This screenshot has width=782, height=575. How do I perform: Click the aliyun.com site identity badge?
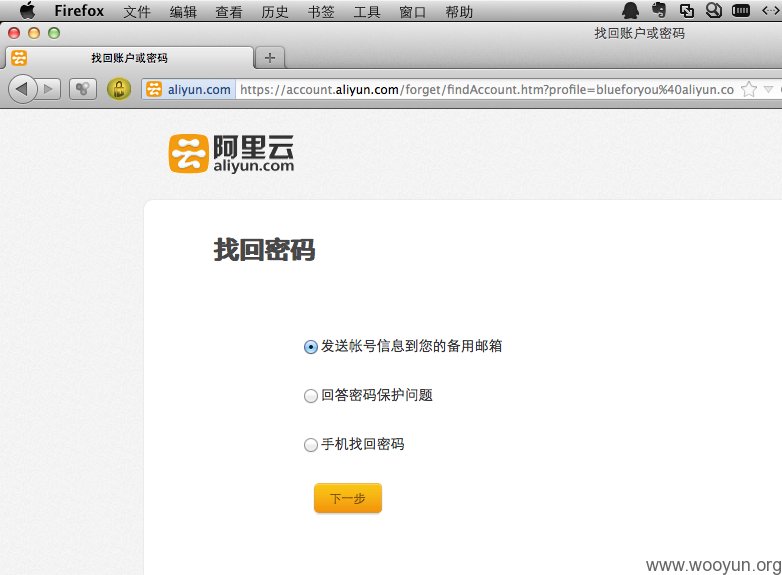click(189, 89)
